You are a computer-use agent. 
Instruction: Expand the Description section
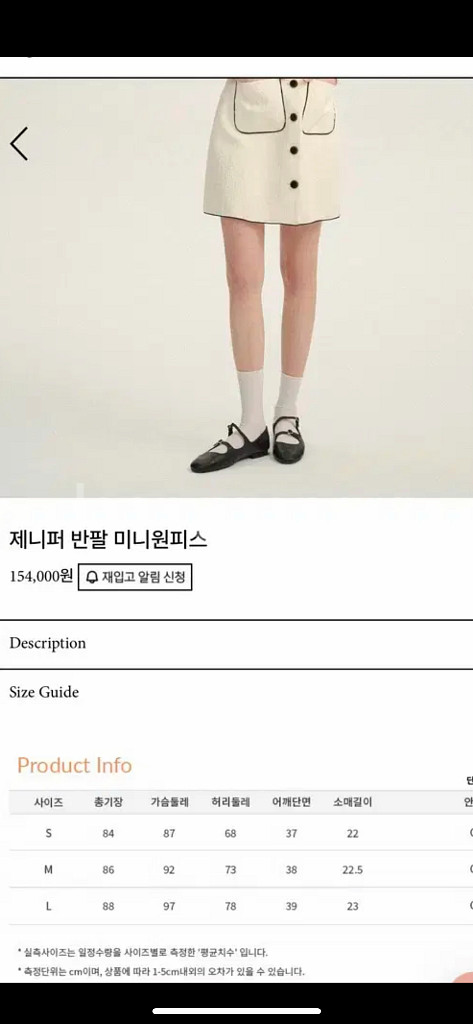coord(236,644)
